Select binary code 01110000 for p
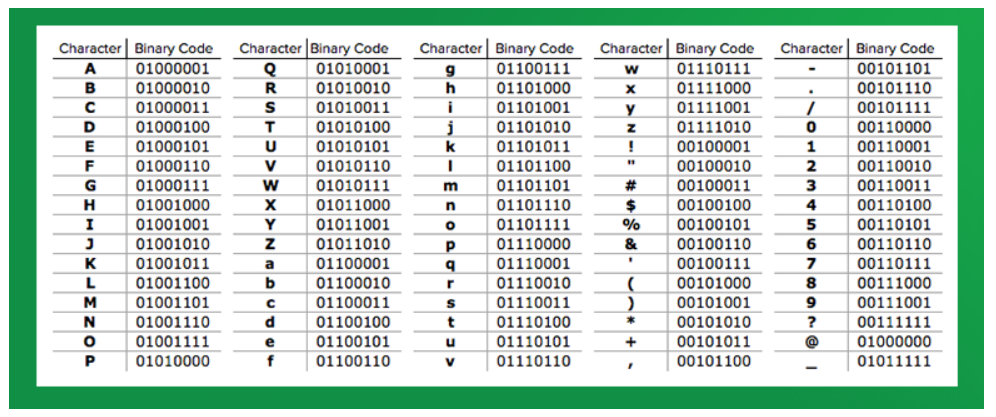 [x=534, y=244]
